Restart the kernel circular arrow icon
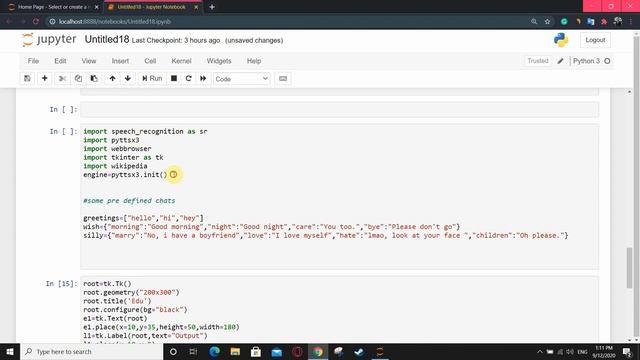The height and width of the screenshot is (360, 640). point(188,78)
